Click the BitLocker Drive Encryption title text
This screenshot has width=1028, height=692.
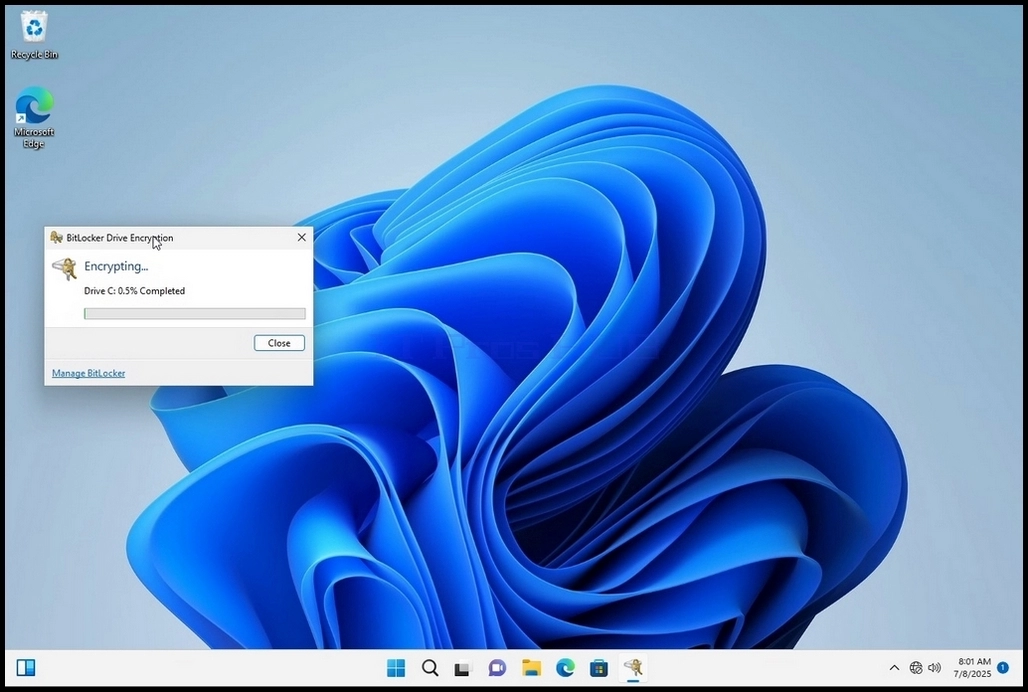[120, 238]
